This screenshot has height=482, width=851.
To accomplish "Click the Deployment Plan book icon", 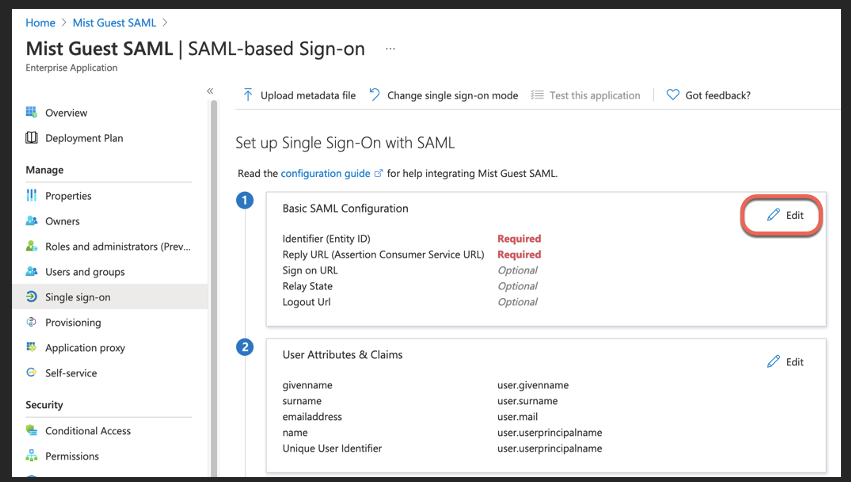I will [31, 138].
